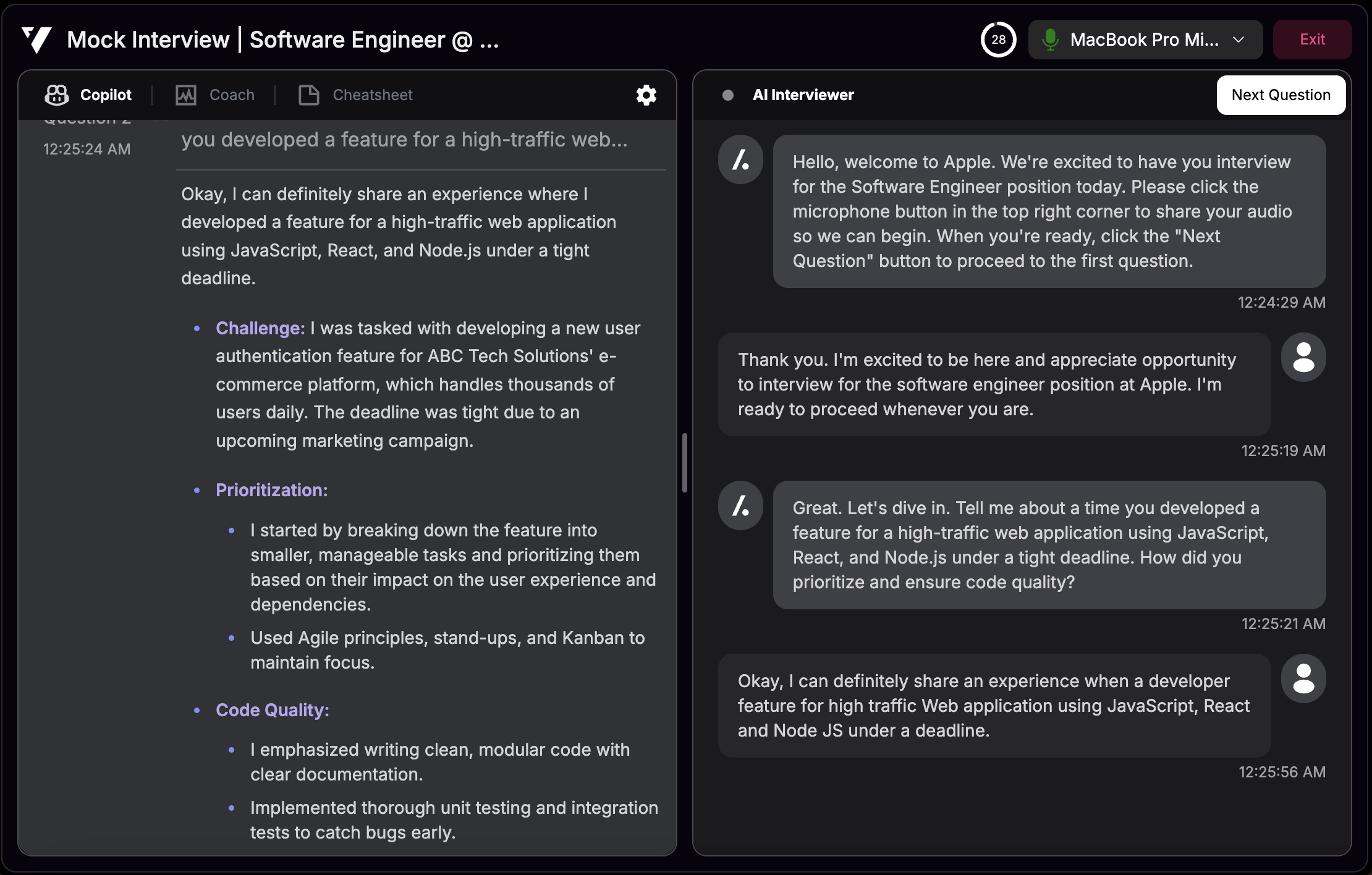Click the Coach chart icon

(186, 95)
